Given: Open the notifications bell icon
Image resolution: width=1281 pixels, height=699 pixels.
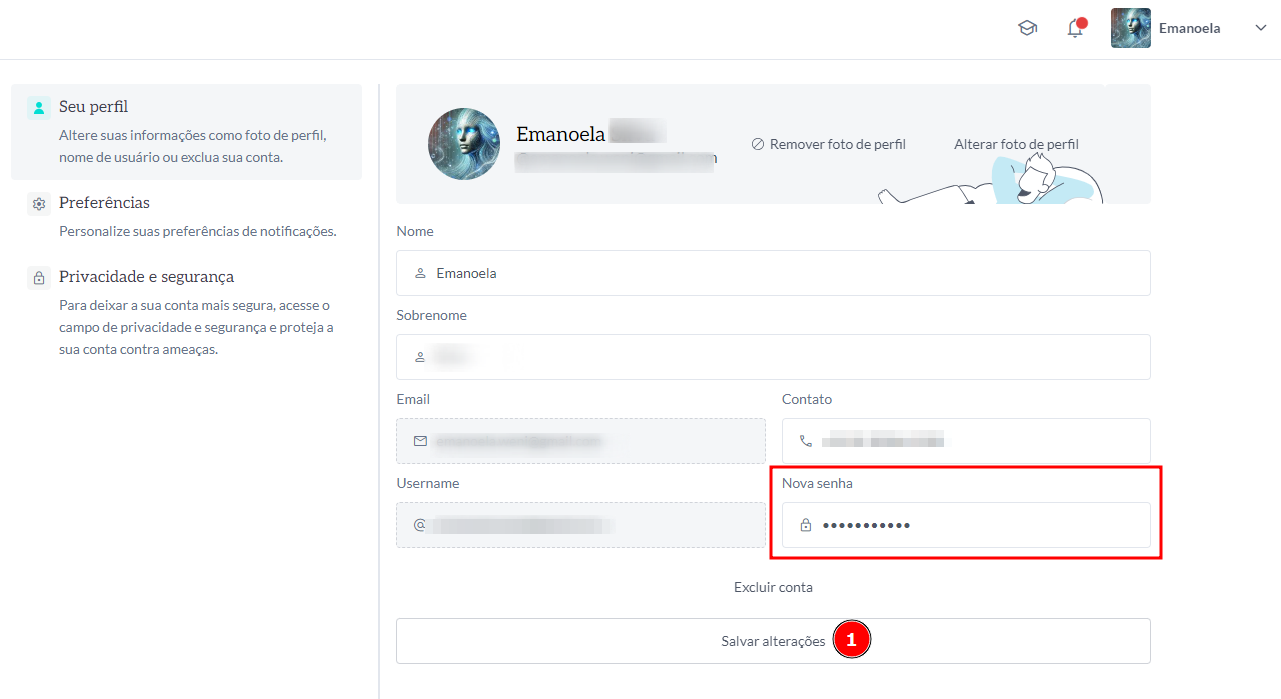Looking at the screenshot, I should 1075,29.
